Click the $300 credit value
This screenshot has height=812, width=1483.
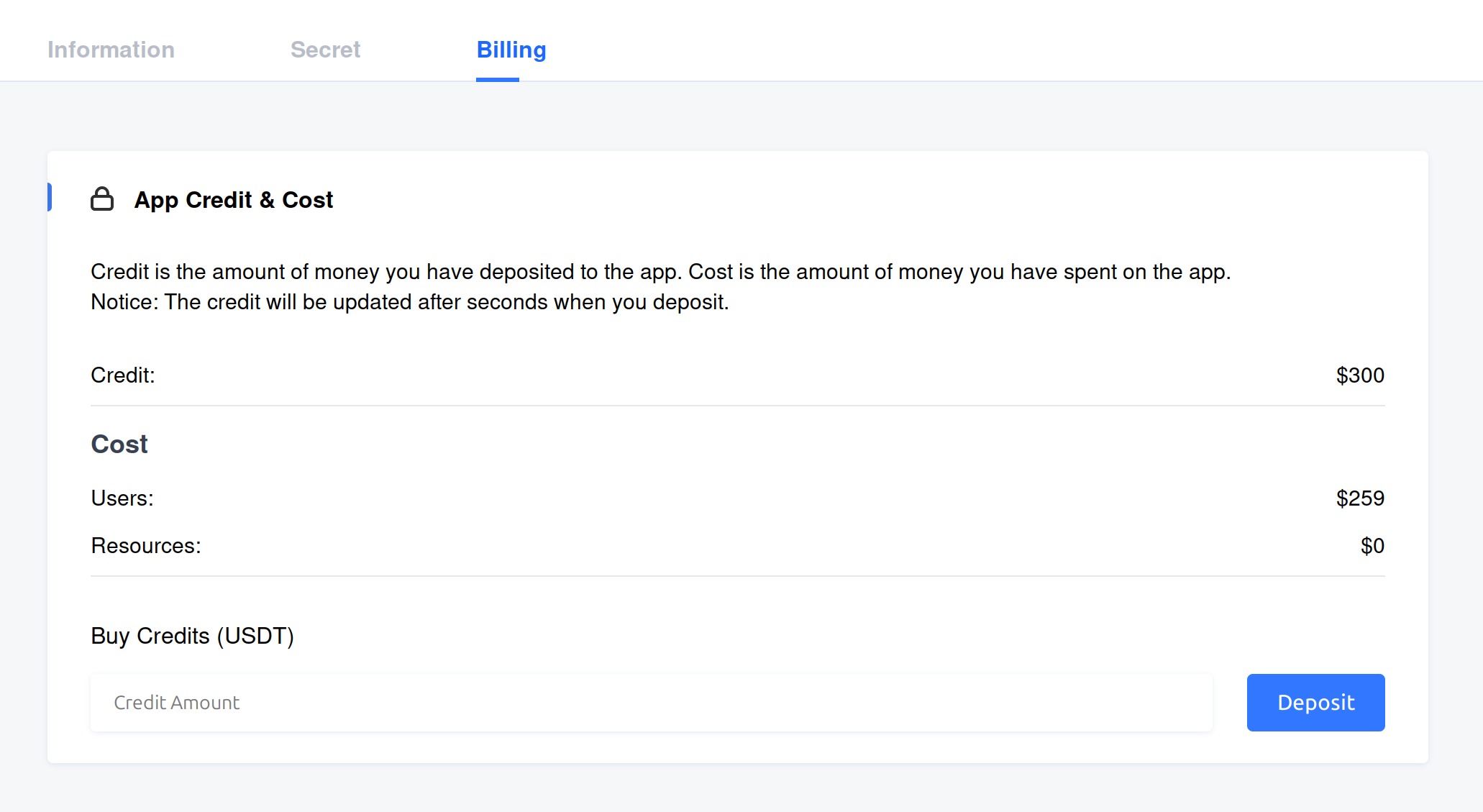[x=1360, y=375]
